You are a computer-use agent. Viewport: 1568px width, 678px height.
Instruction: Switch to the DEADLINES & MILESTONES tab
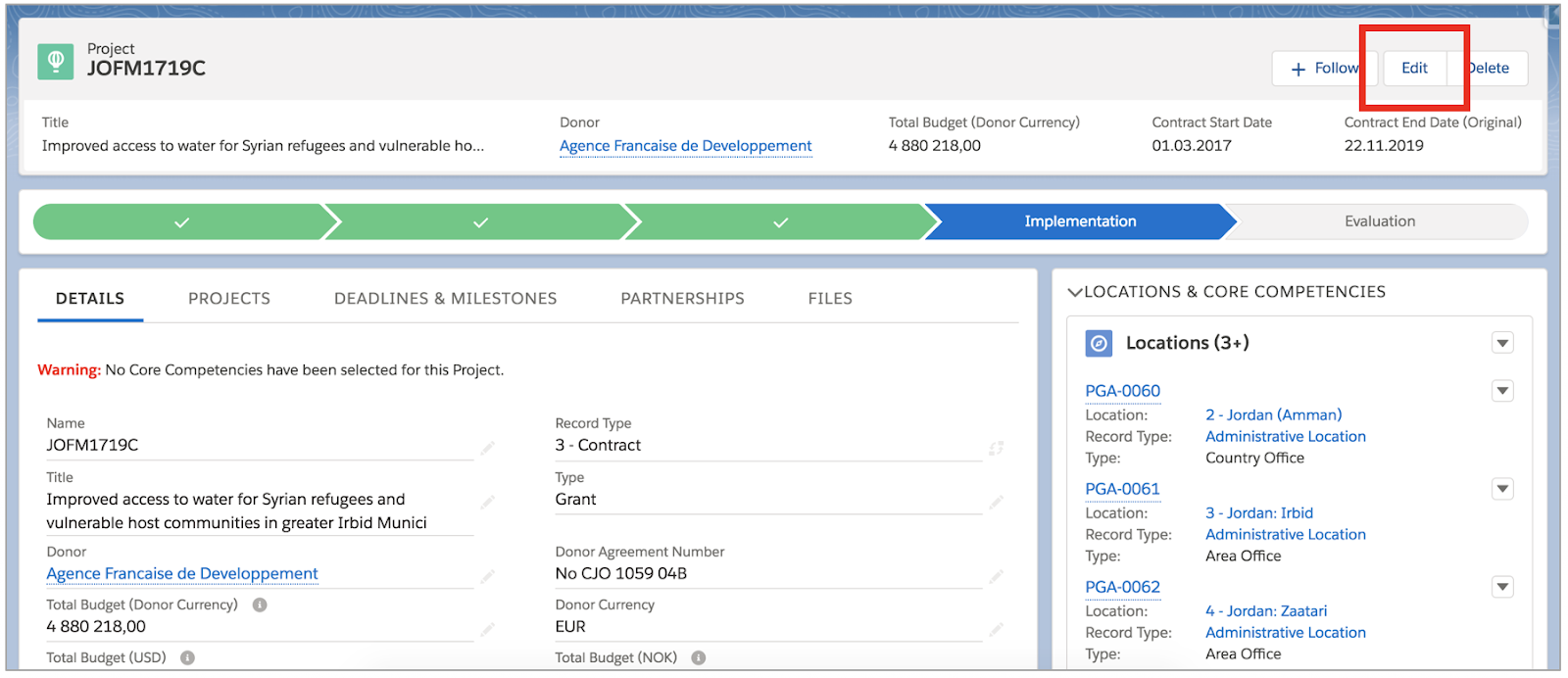click(446, 299)
